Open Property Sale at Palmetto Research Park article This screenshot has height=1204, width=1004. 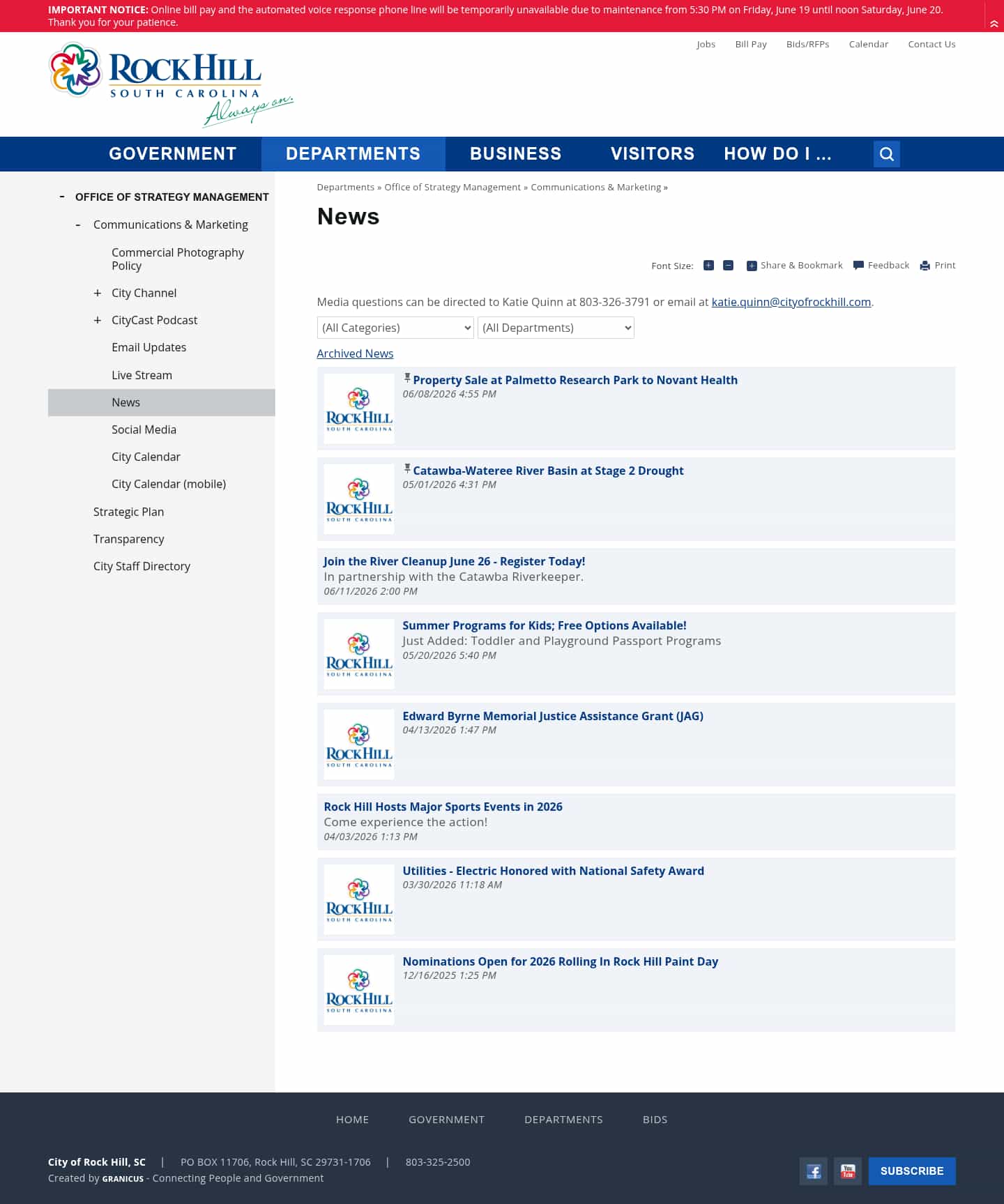tap(575, 380)
